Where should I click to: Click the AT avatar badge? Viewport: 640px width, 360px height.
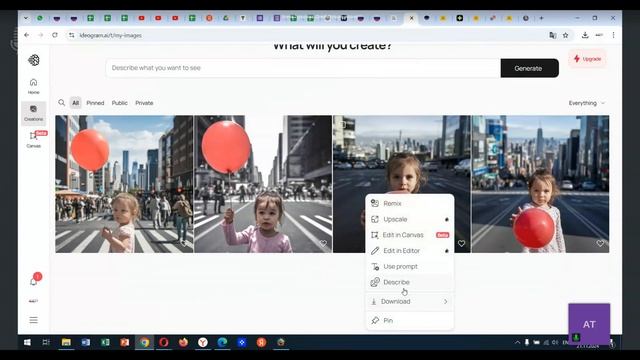[589, 324]
